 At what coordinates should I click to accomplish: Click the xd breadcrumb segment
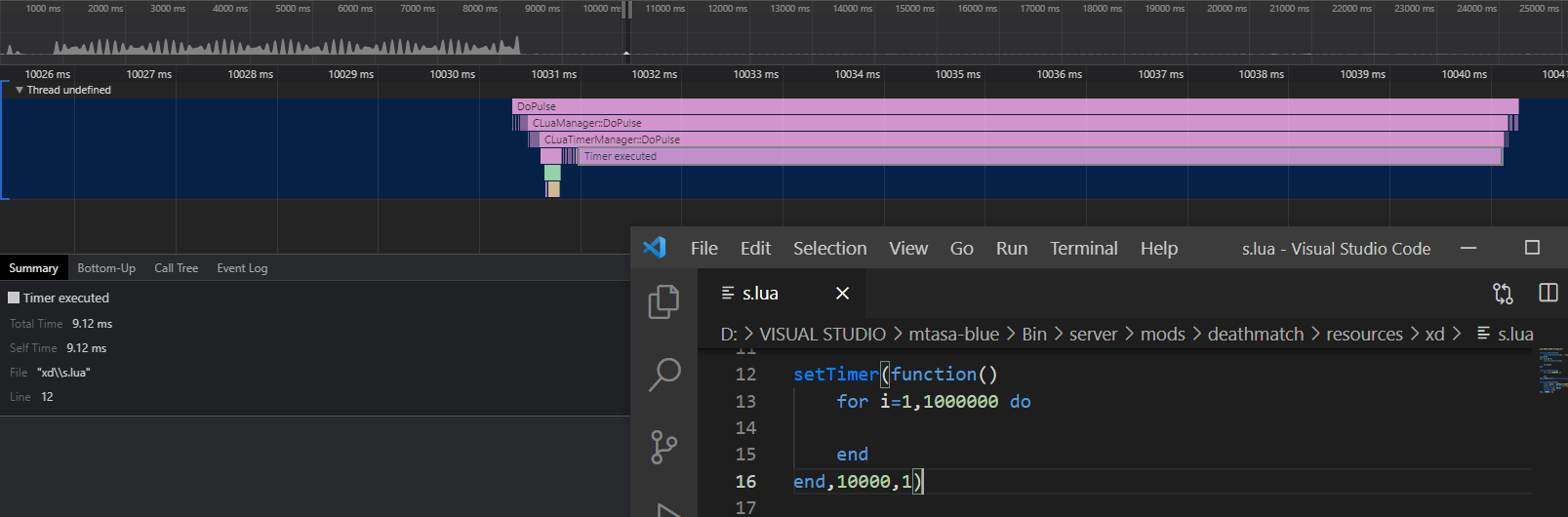1434,334
